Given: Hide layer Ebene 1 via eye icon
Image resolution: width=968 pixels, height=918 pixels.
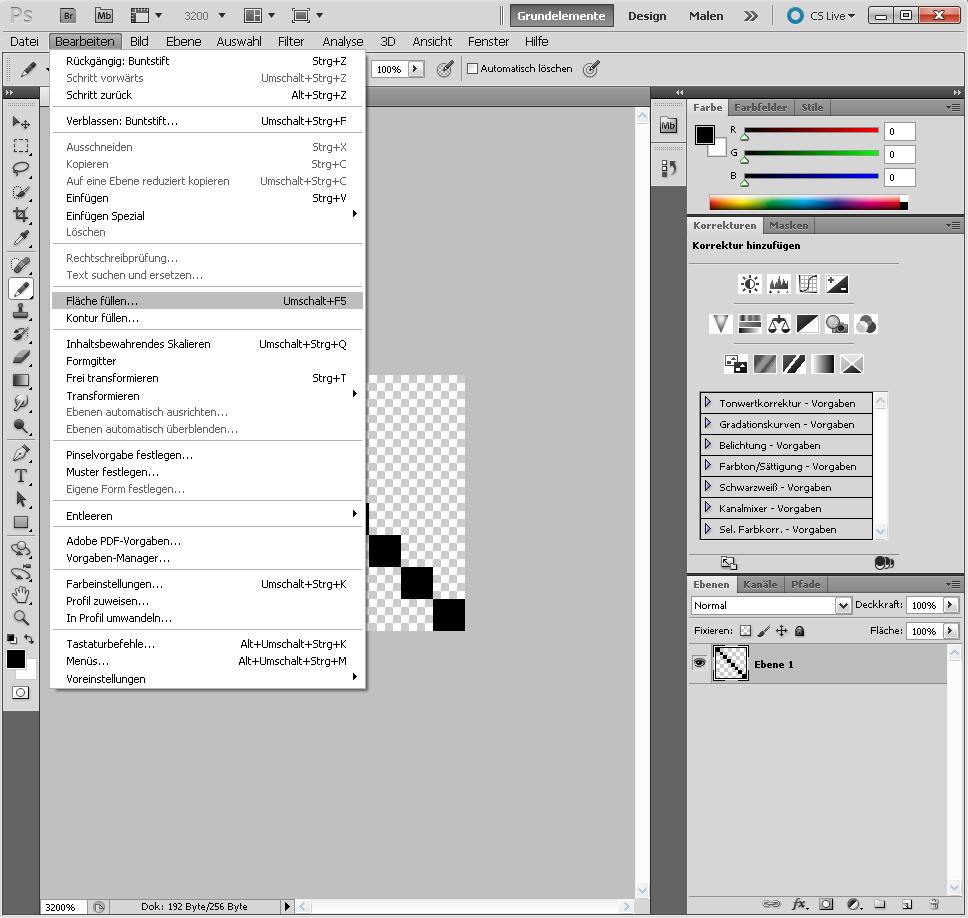Looking at the screenshot, I should coord(699,663).
